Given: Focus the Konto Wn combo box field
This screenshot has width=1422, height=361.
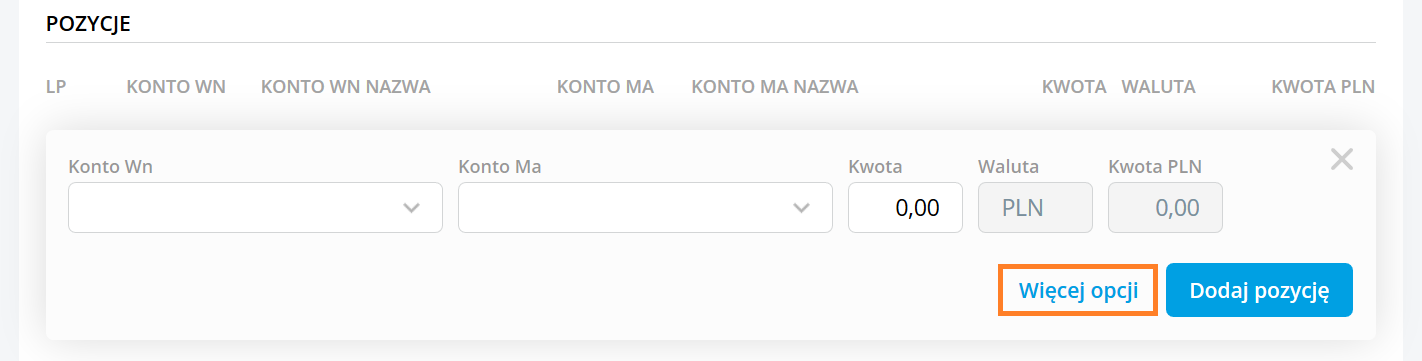Looking at the screenshot, I should pos(255,207).
